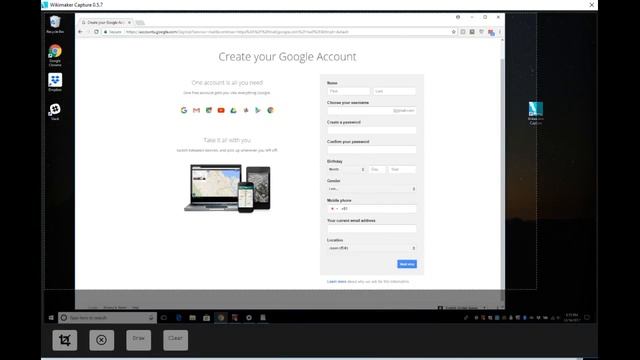The width and height of the screenshot is (640, 360).
Task: Open the Learn more link
Action: pos(336,282)
